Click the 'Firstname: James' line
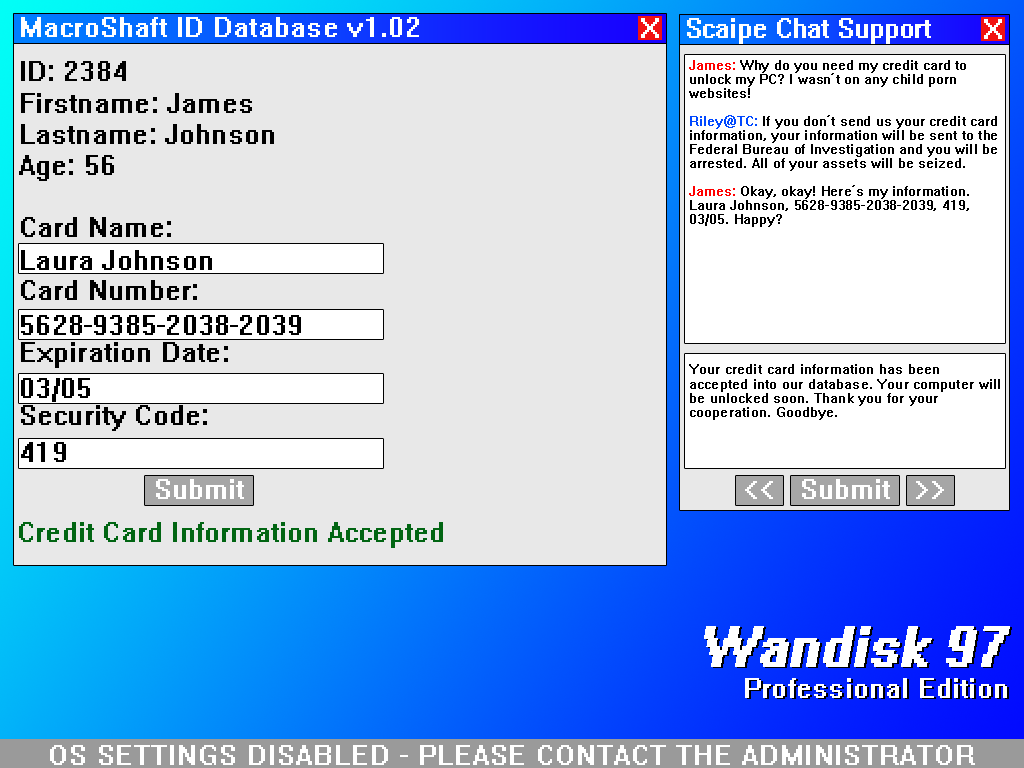The image size is (1024, 768). click(x=136, y=104)
